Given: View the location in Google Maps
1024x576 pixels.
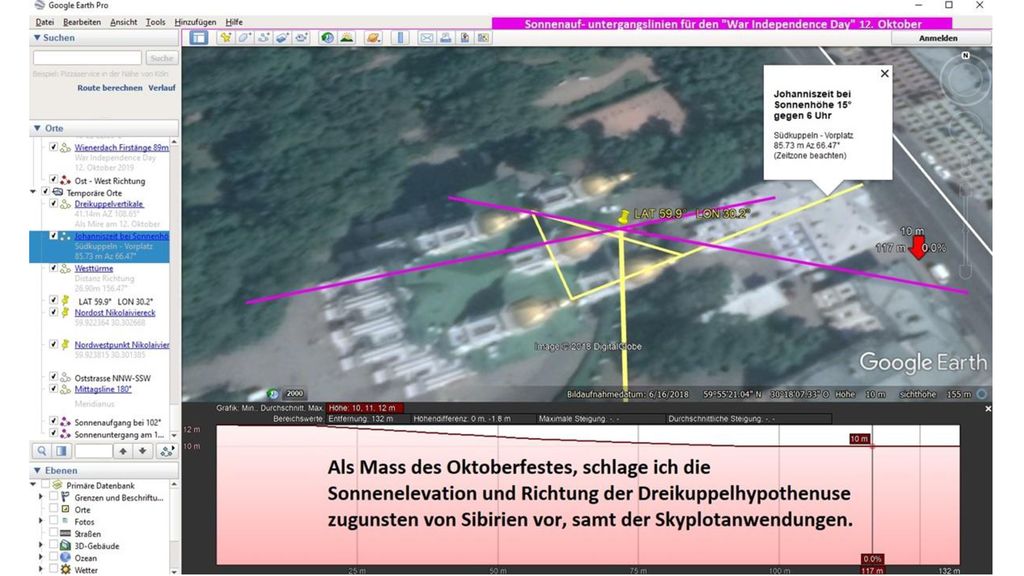Looking at the screenshot, I should (x=483, y=38).
